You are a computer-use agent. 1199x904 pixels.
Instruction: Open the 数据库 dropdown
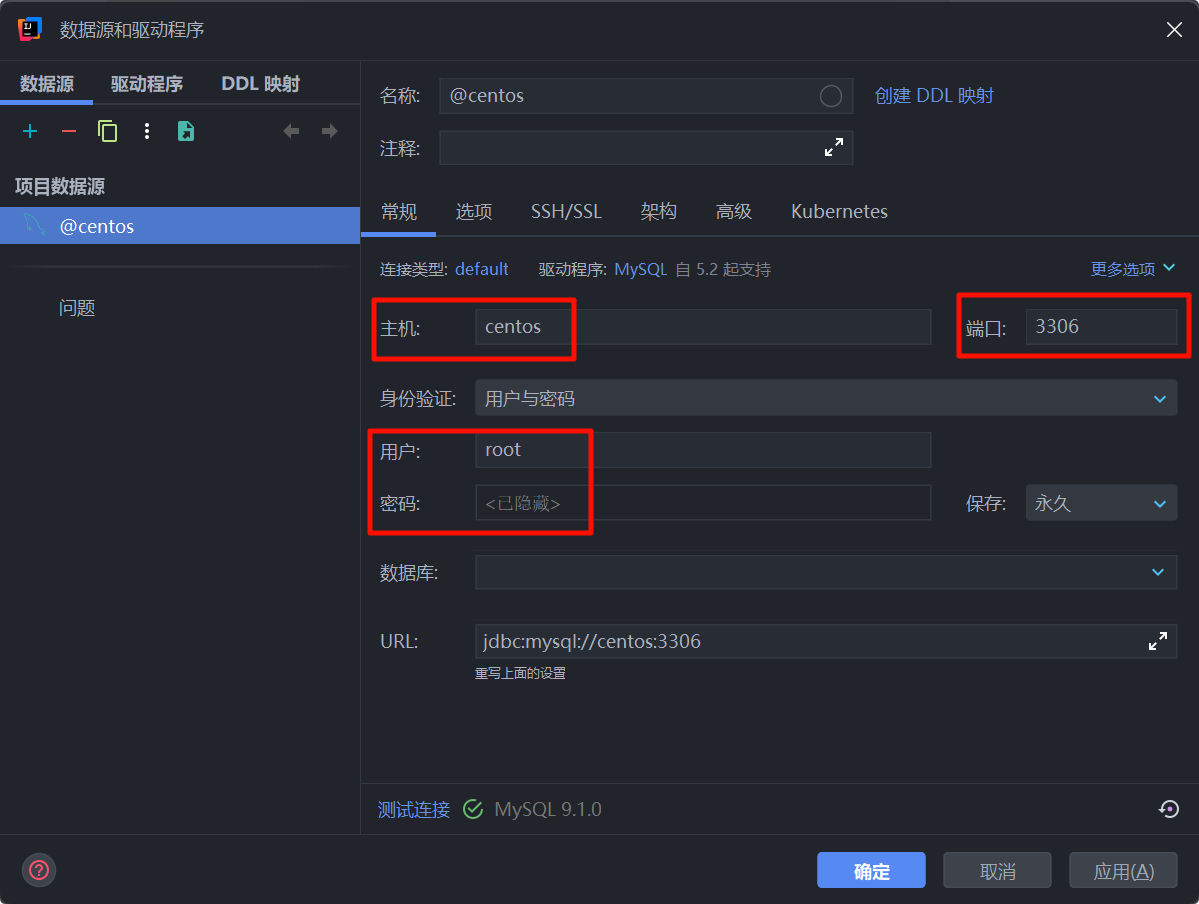point(826,572)
